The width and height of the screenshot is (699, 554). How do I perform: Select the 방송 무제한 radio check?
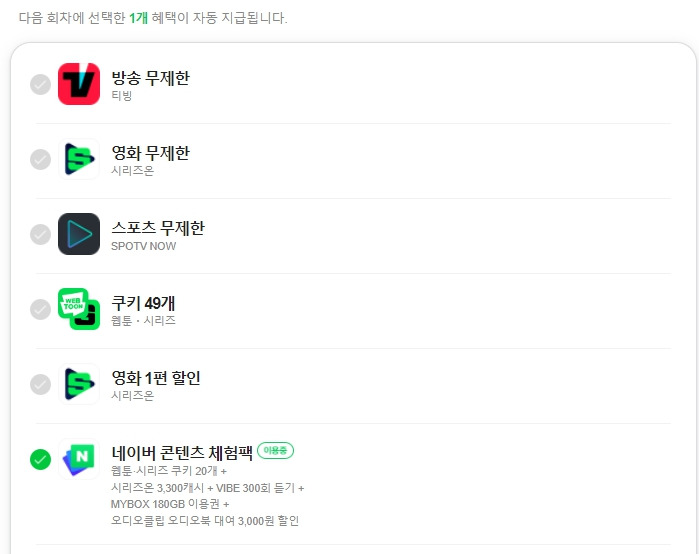(x=40, y=84)
